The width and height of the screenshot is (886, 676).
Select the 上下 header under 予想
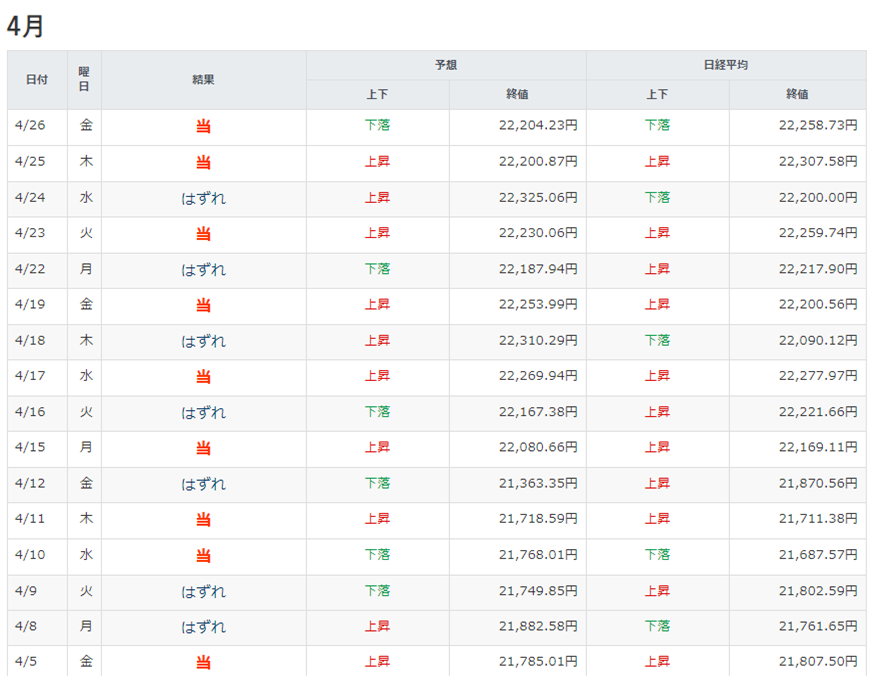[x=376, y=95]
